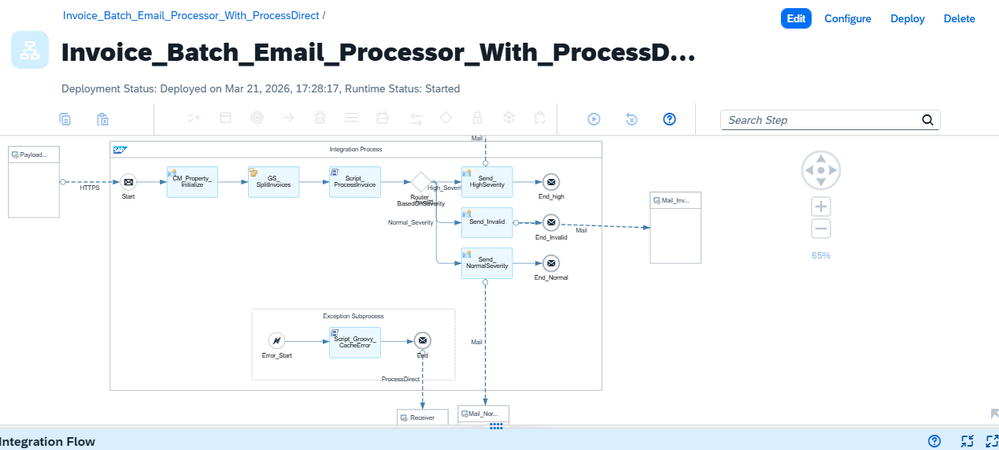Select the End_Normal message end event
The height and width of the screenshot is (450, 999).
(551, 263)
